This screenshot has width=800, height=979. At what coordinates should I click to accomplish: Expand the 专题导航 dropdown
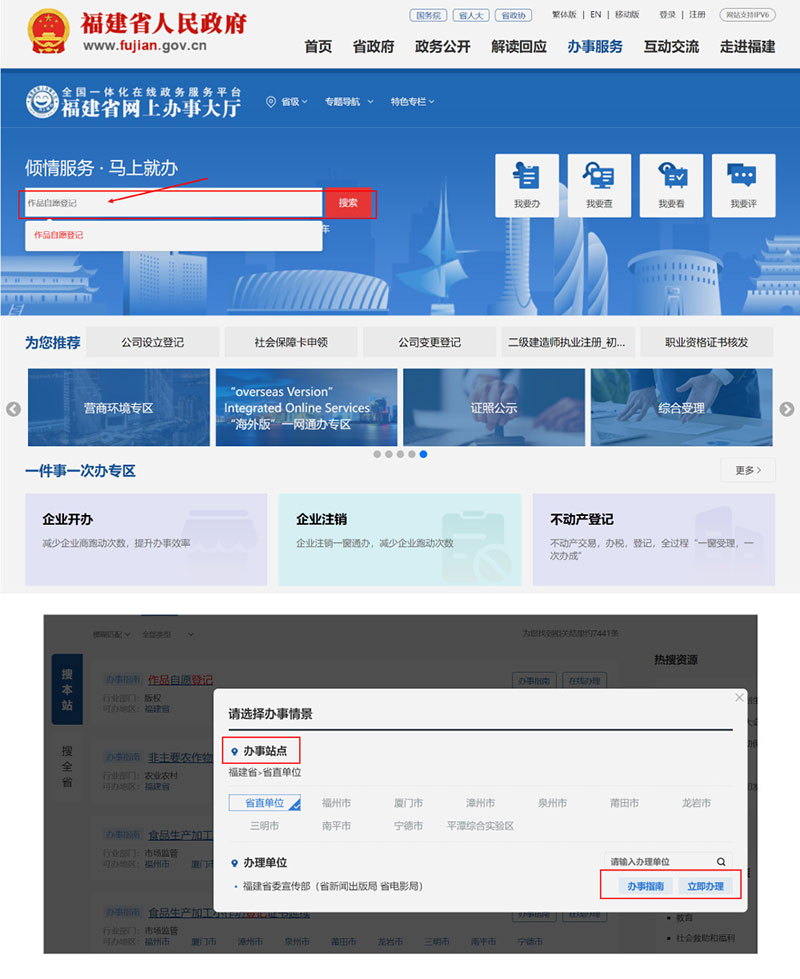click(349, 102)
